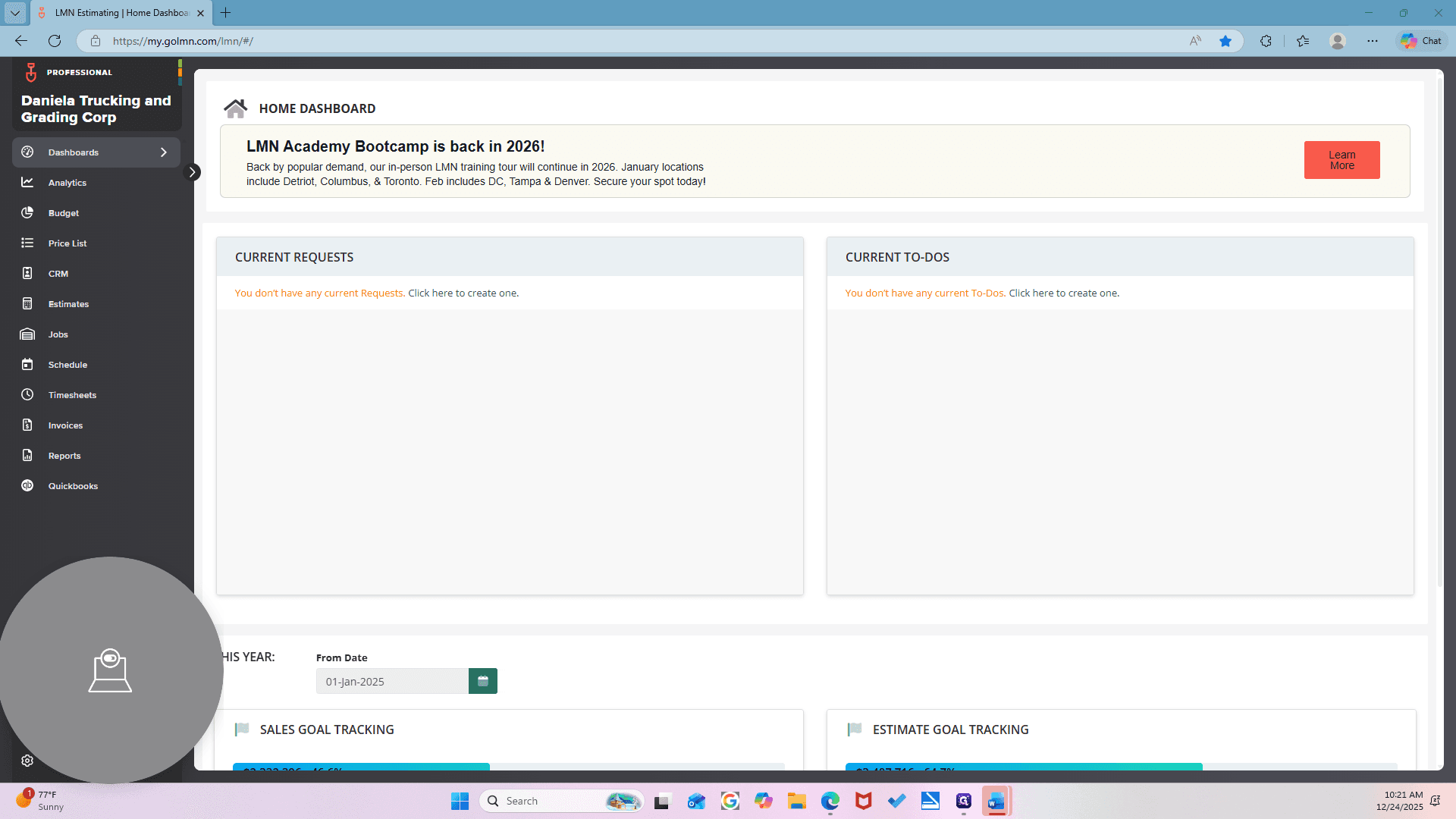Open a new browser tab
Viewport: 1456px width, 819px height.
225,13
